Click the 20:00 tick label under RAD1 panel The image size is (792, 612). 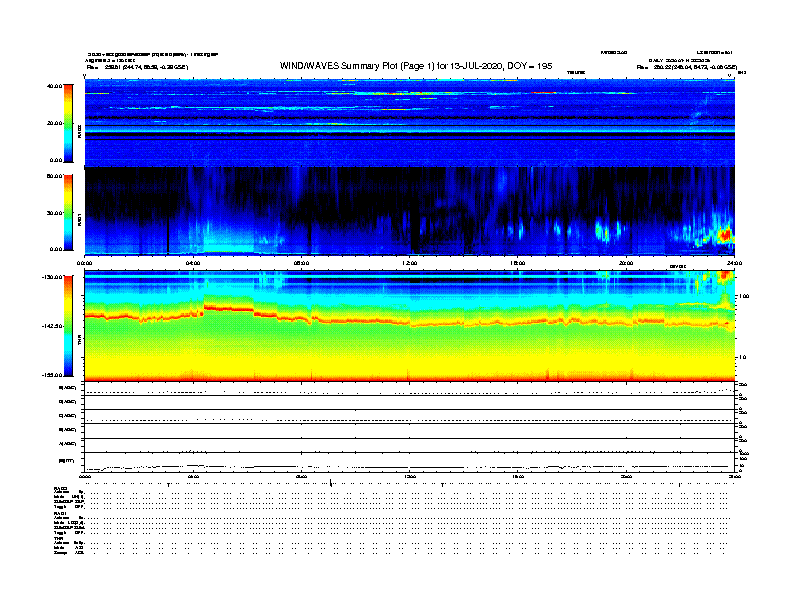[x=626, y=263]
